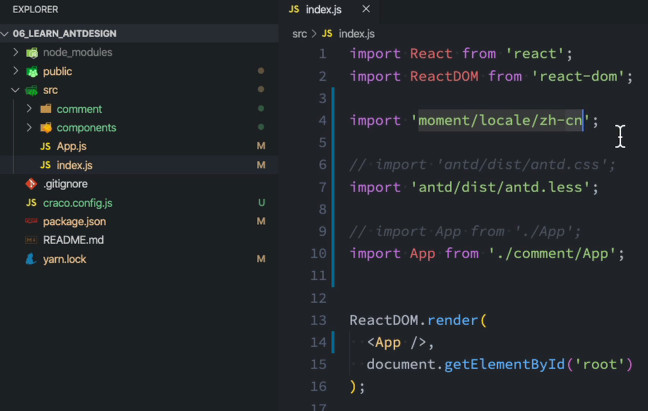Click the commented antd.css import line
The image size is (648, 411).
[482, 165]
